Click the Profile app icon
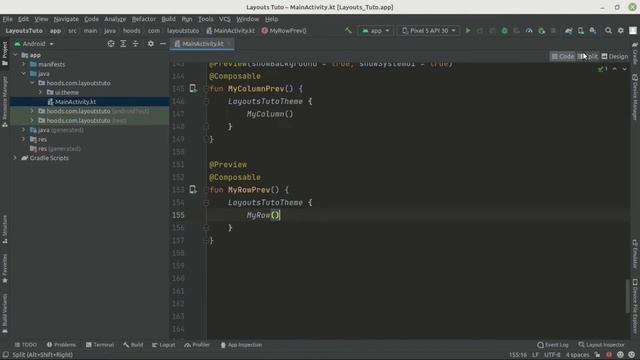This screenshot has width=640, height=360. pos(529,31)
